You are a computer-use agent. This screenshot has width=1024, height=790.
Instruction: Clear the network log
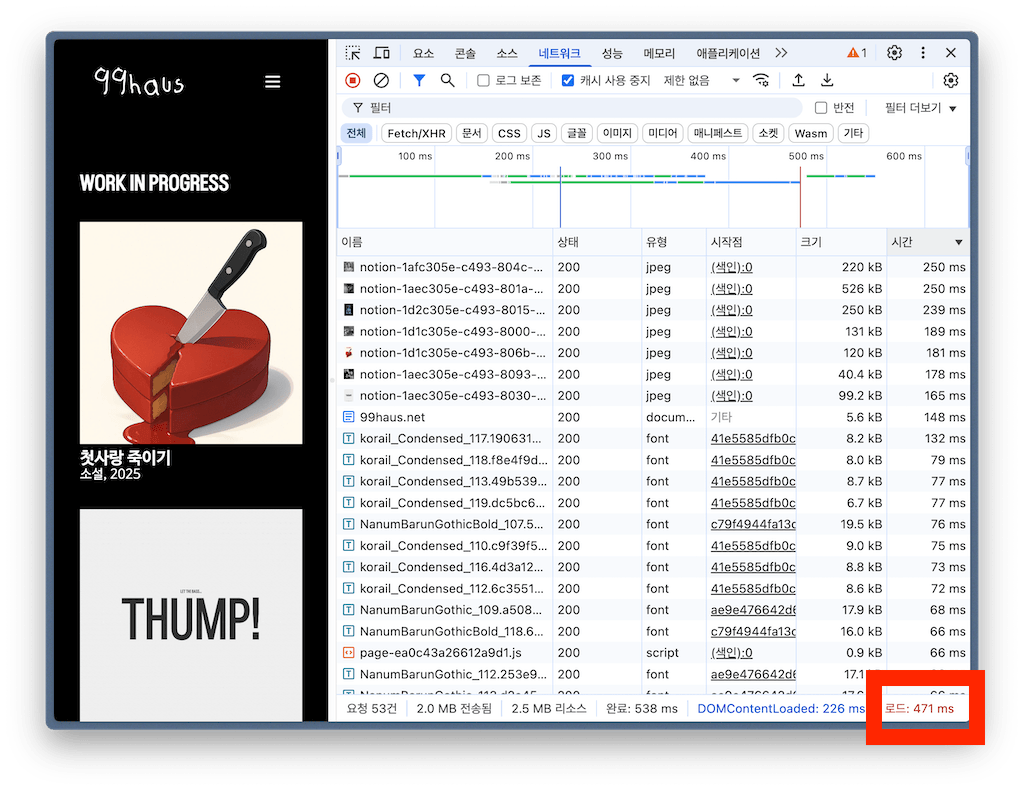tap(381, 80)
